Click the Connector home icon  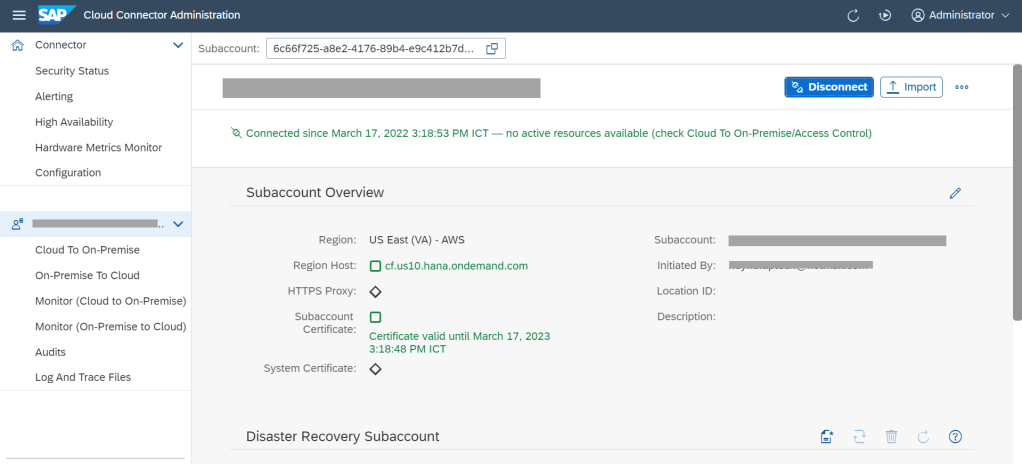[x=17, y=45]
